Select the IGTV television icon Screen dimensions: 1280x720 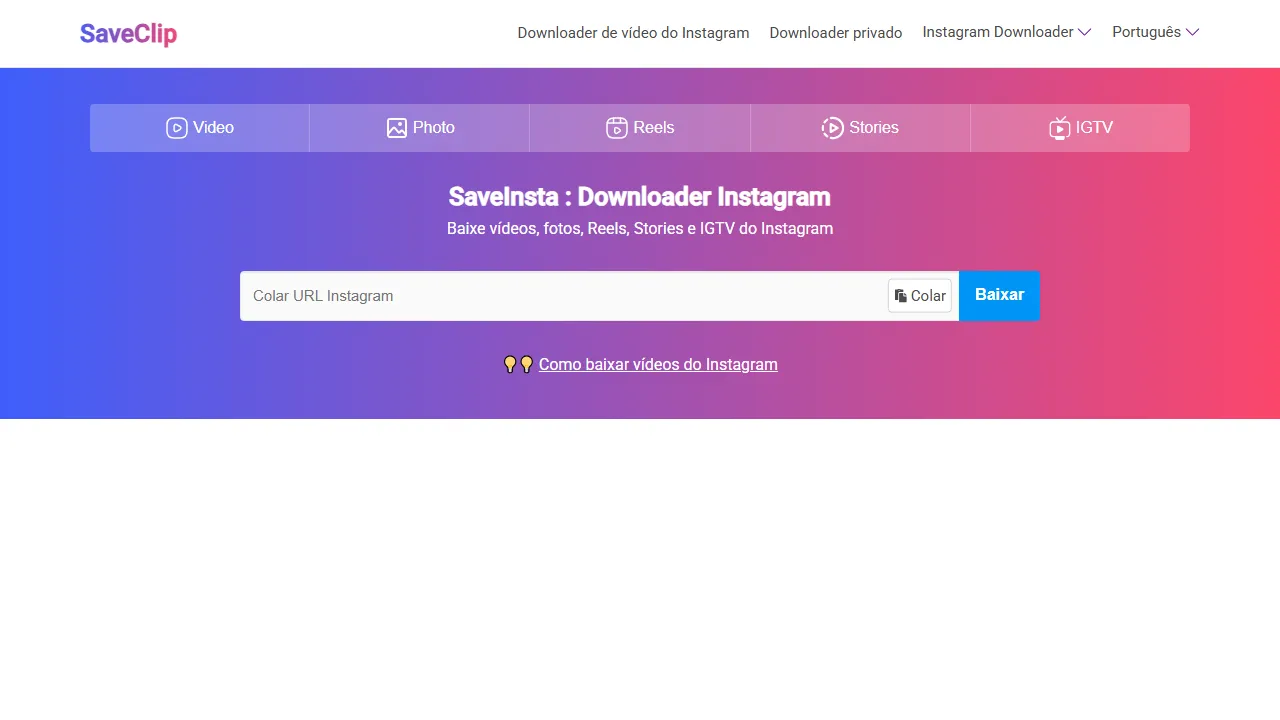tap(1059, 128)
